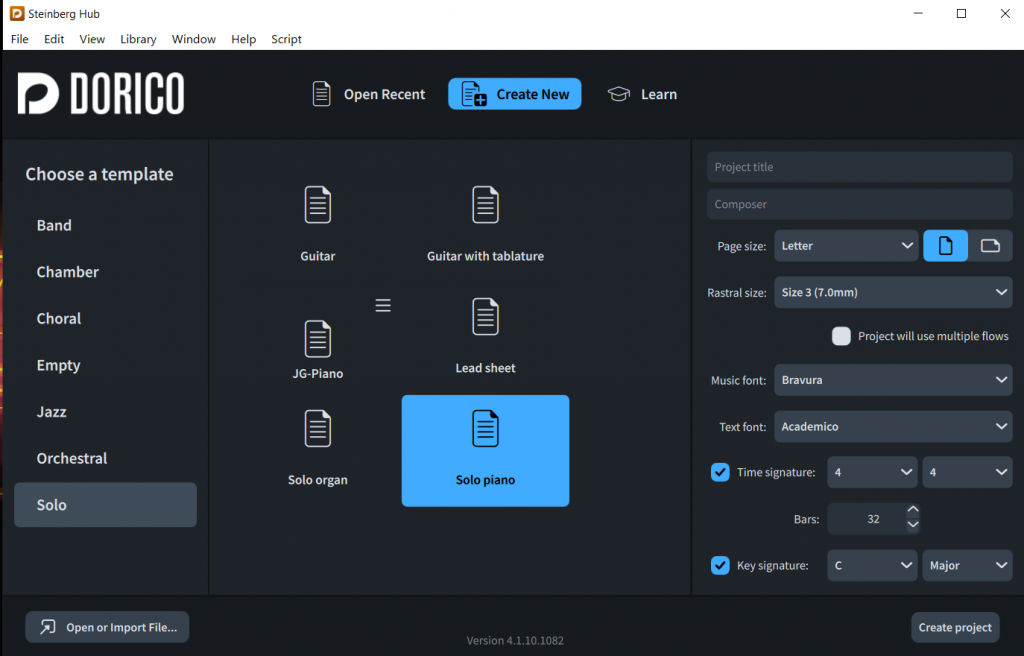Expand the Music font dropdown
Image resolution: width=1024 pixels, height=656 pixels.
coord(893,380)
